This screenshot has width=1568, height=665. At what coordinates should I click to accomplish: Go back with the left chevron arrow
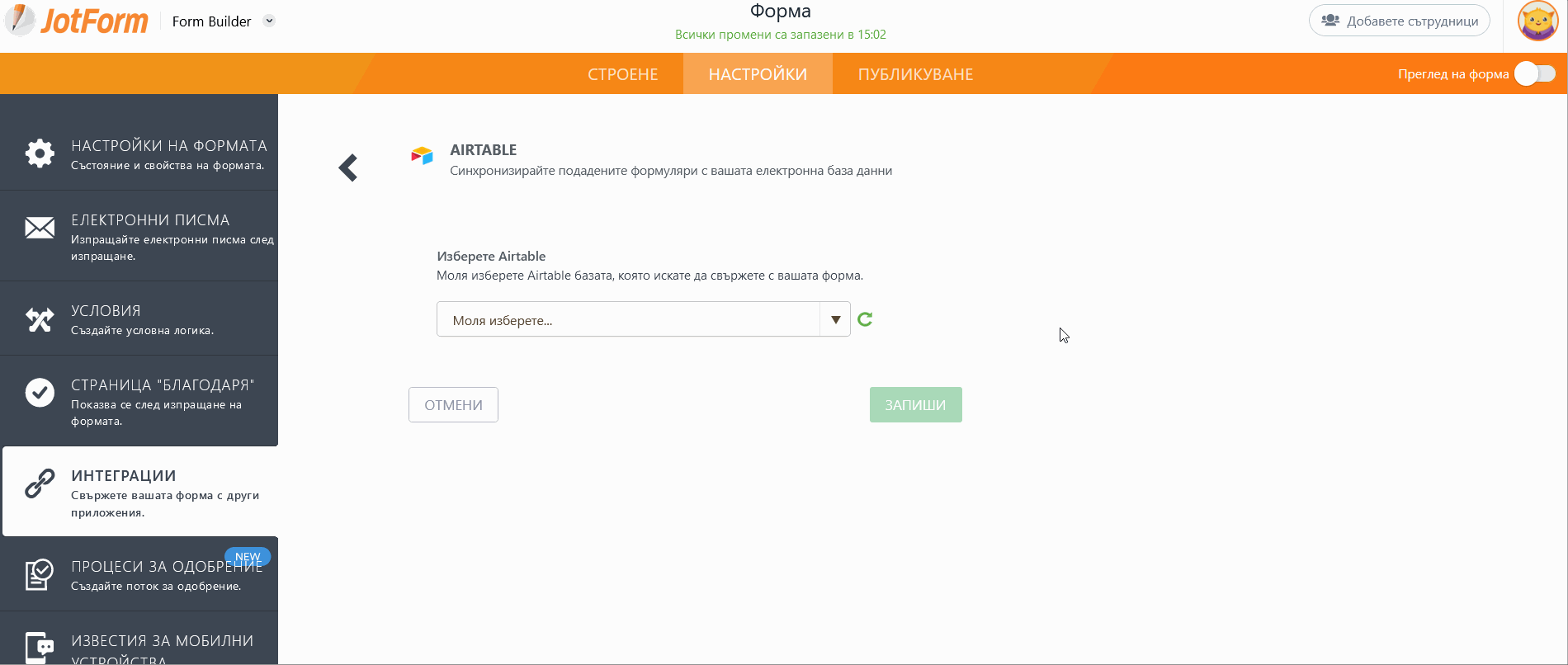point(348,167)
